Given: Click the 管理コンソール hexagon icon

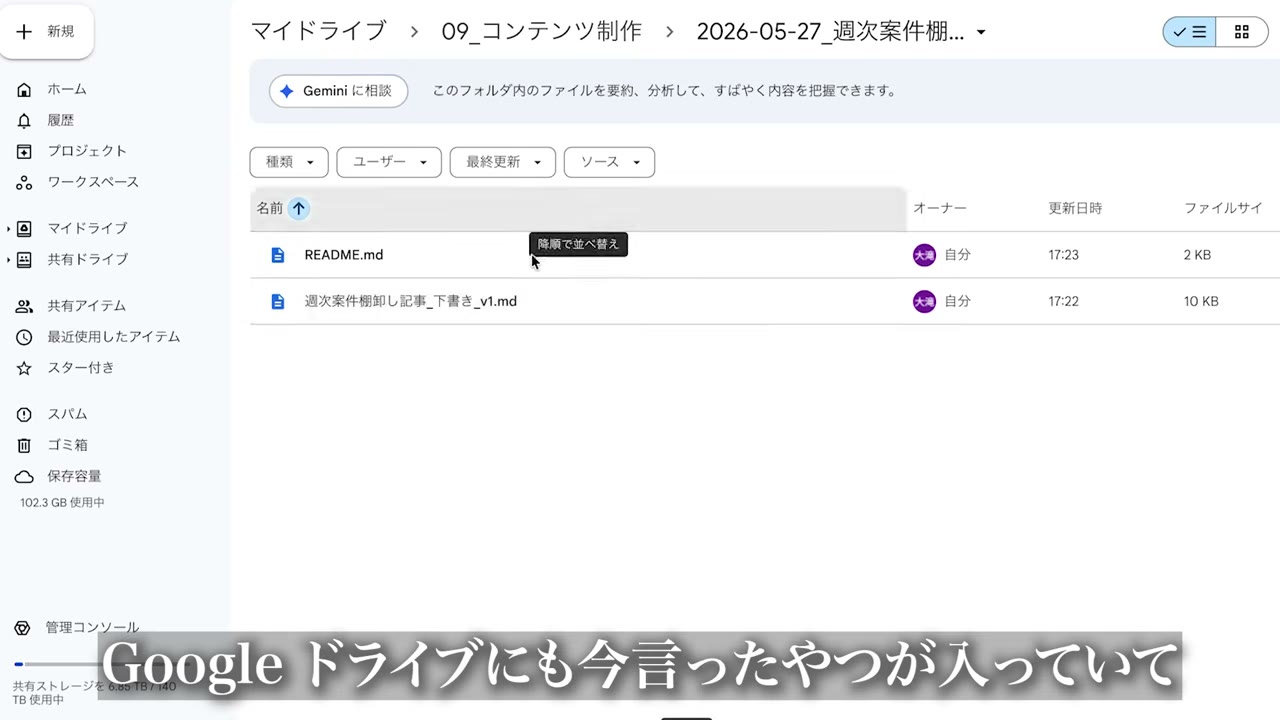Looking at the screenshot, I should 22,628.
